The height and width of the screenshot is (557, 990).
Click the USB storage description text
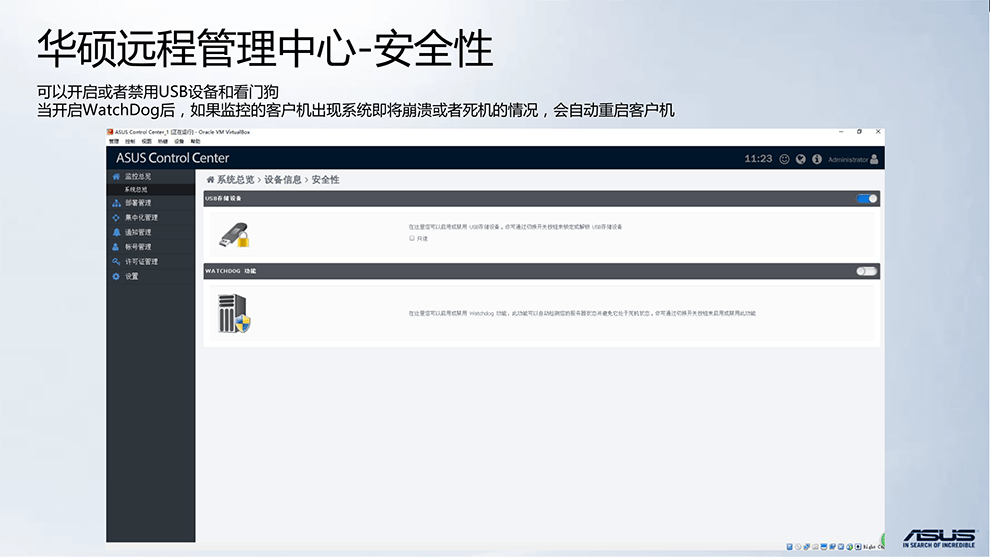coord(515,227)
